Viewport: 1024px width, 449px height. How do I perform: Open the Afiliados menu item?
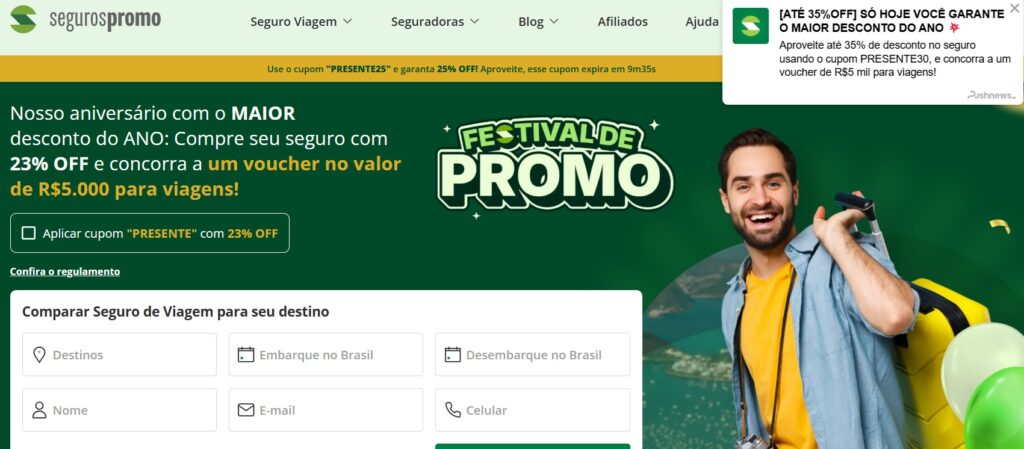pos(622,22)
